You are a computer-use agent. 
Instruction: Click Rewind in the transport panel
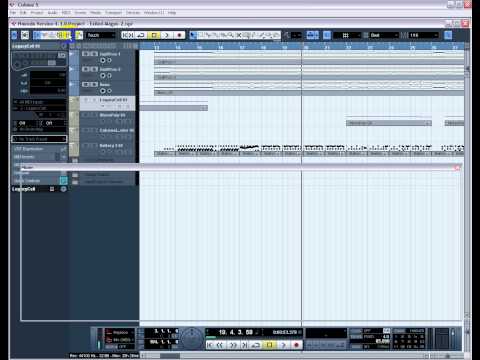220,345
